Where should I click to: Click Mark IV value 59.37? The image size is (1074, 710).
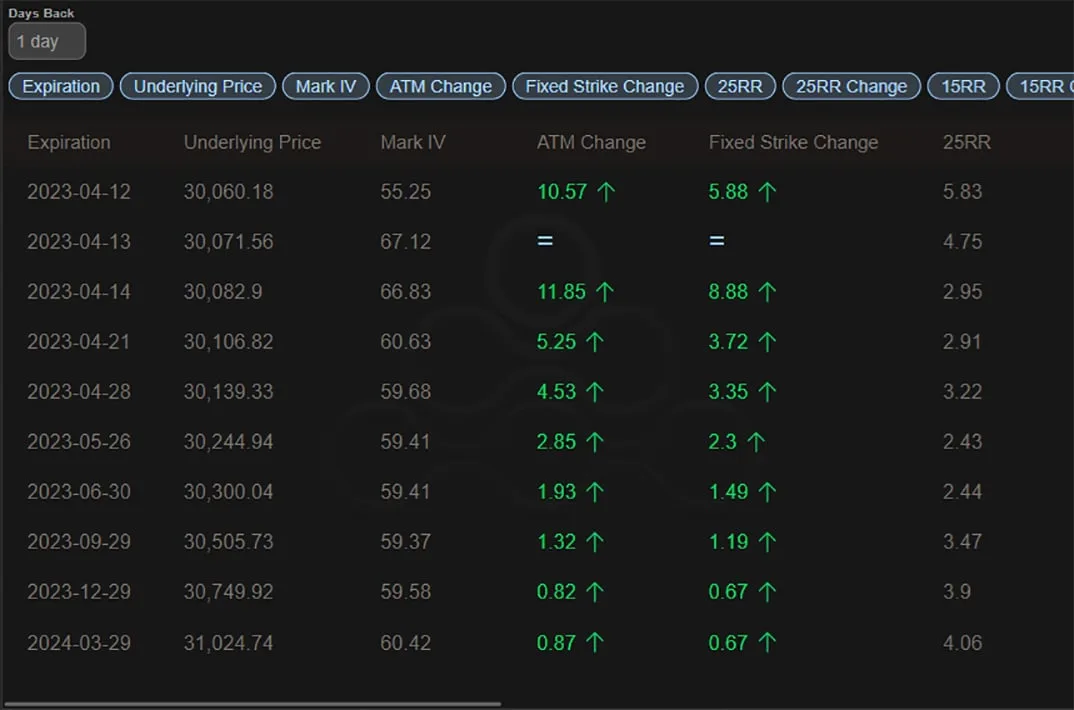point(405,542)
